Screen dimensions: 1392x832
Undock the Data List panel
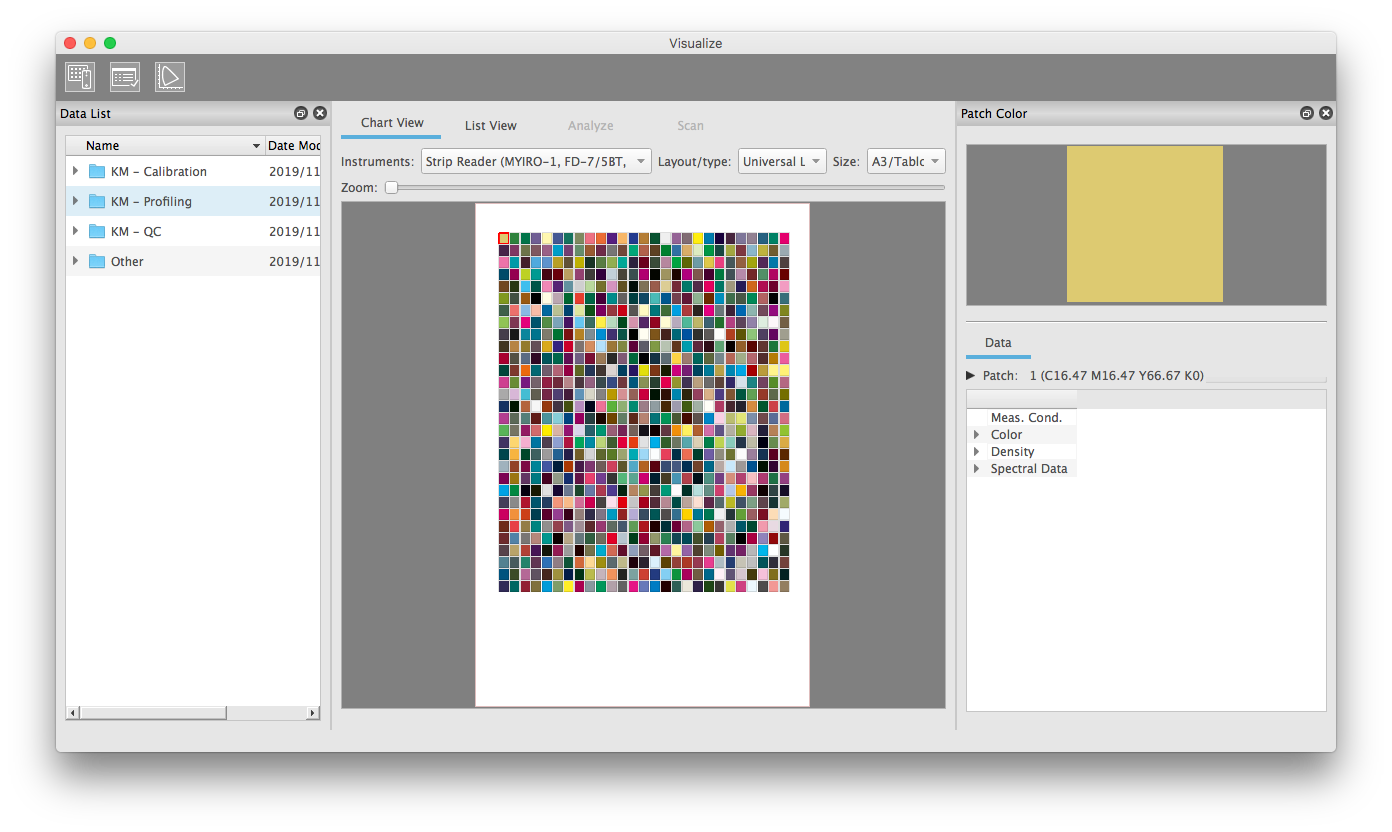pyautogui.click(x=301, y=114)
